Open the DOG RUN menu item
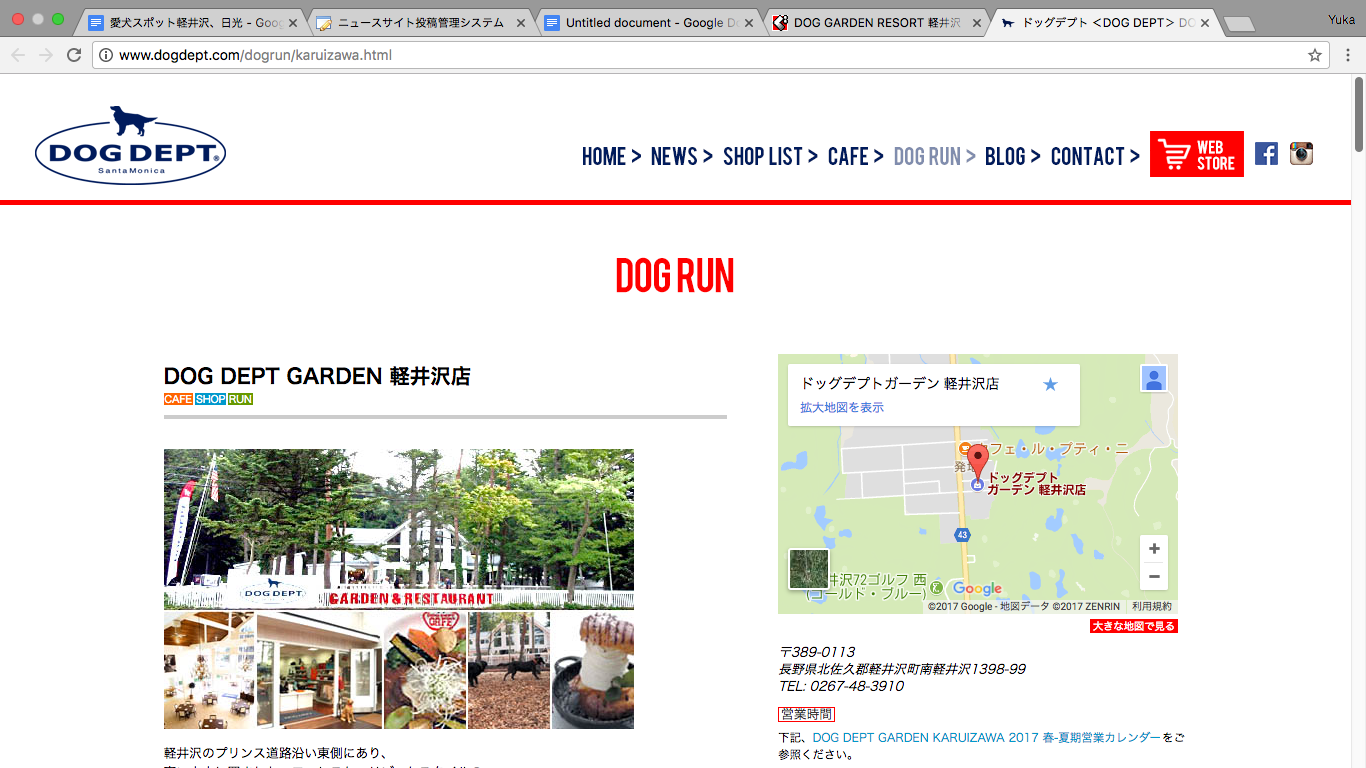This screenshot has width=1366, height=768. click(934, 156)
